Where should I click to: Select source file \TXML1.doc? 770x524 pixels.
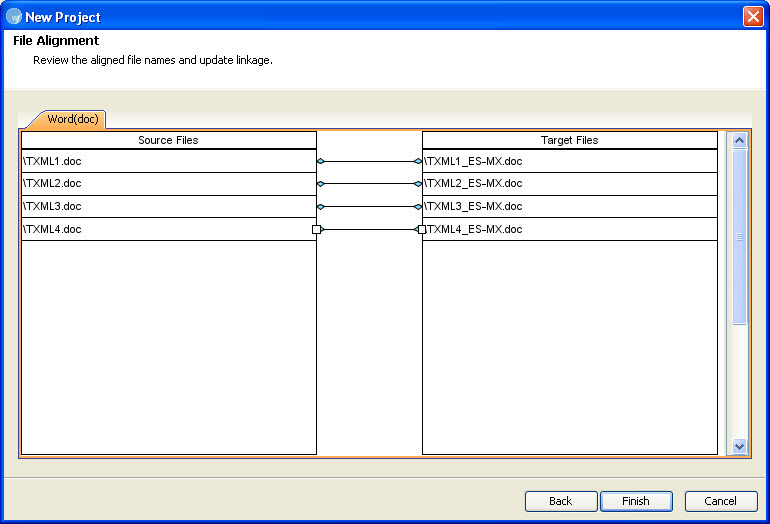click(169, 161)
